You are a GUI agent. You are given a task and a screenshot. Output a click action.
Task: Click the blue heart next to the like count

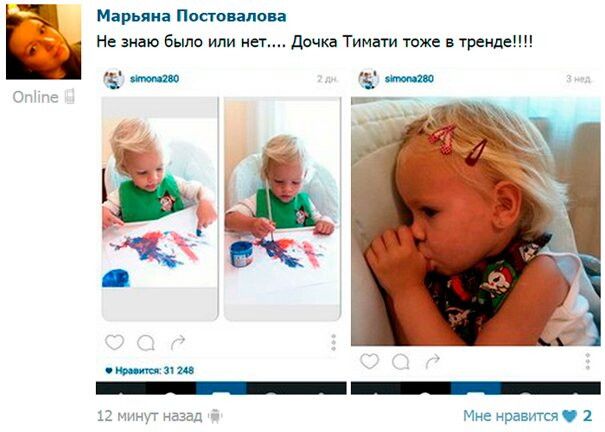570,416
